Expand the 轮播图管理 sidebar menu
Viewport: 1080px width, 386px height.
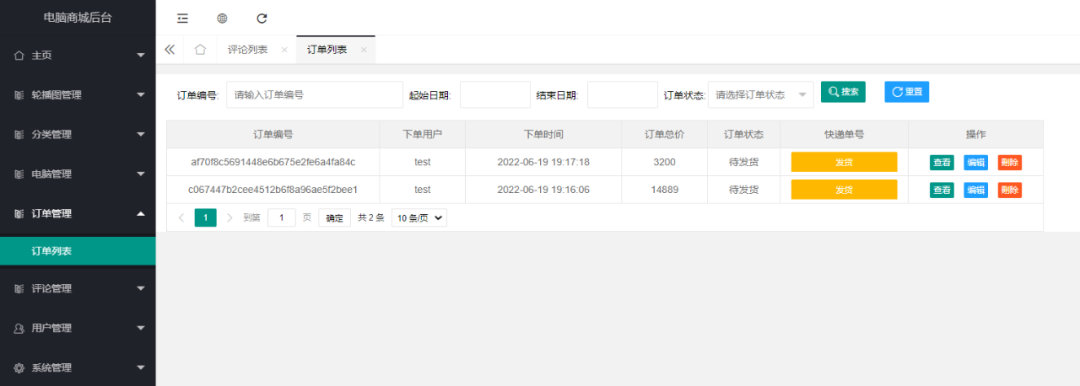click(78, 94)
